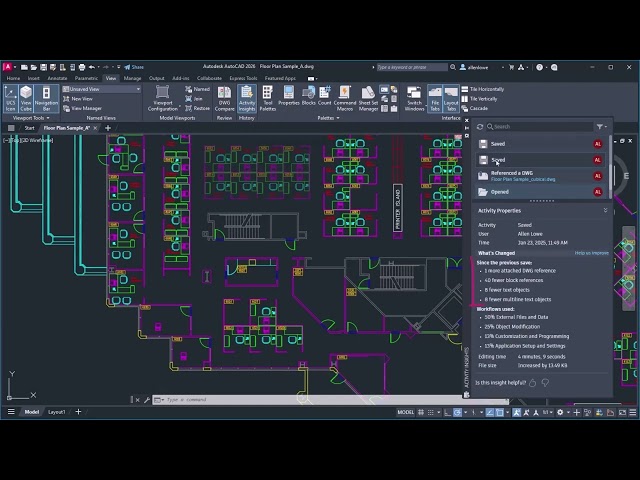Switch to the Manage ribbon tab
This screenshot has width=640, height=480.
tap(132, 78)
